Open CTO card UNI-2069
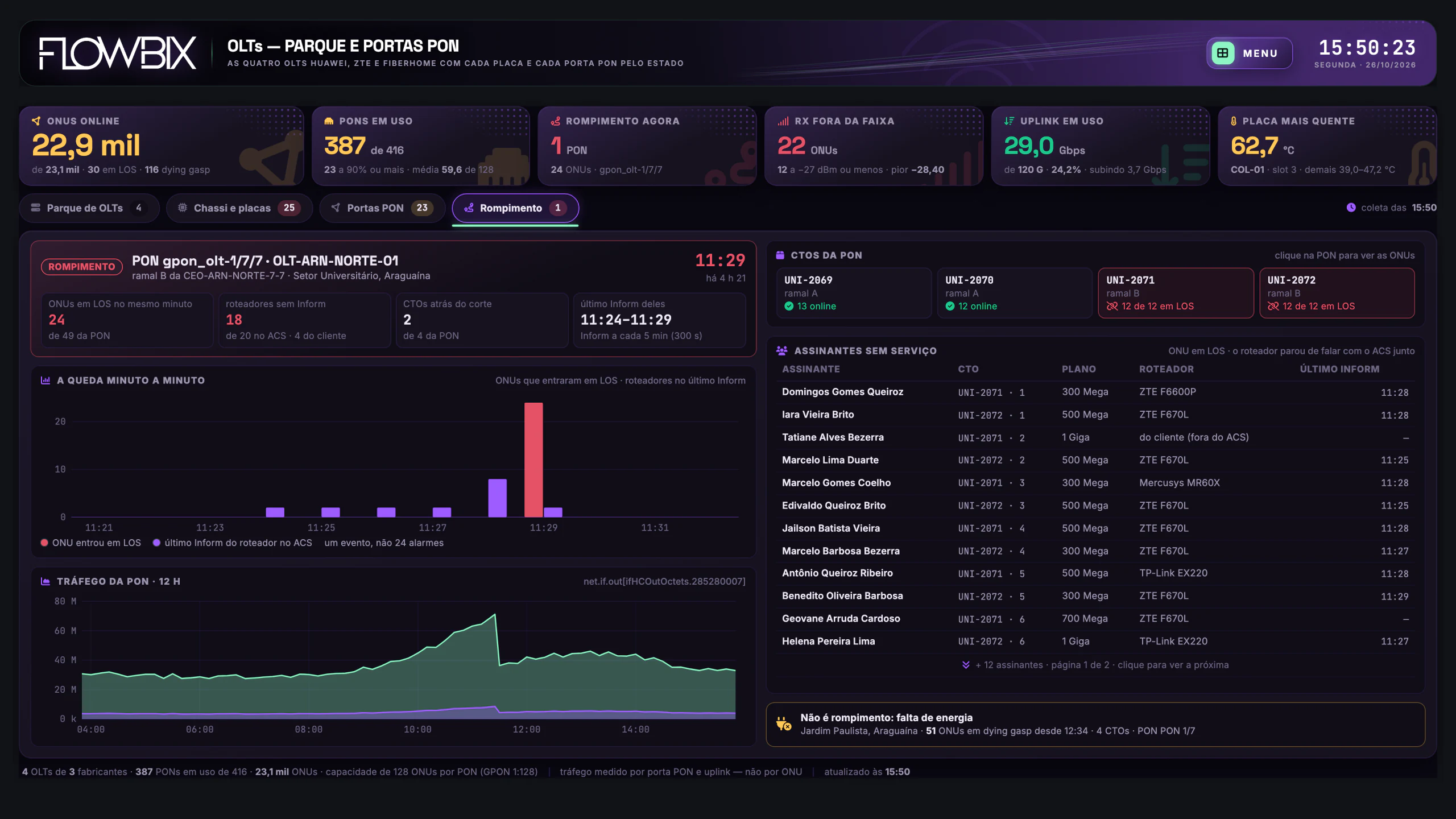Image resolution: width=1456 pixels, height=819 pixels. (854, 293)
